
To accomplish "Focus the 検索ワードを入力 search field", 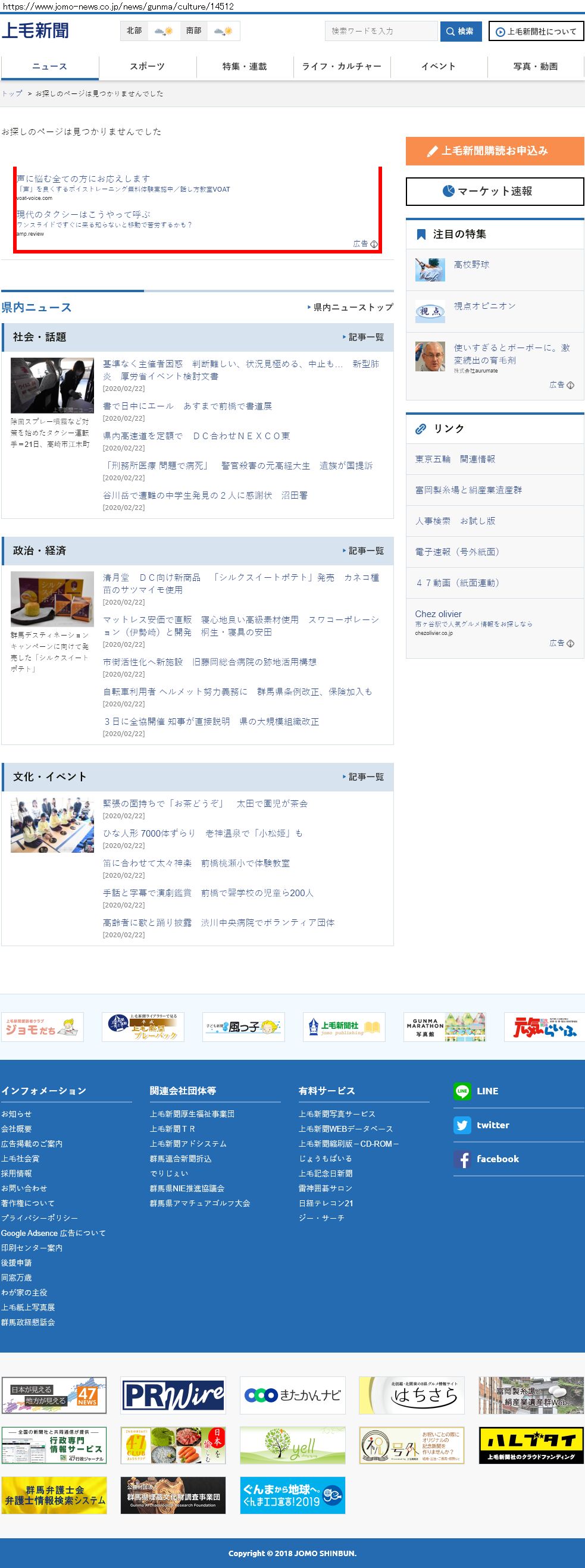I will (x=380, y=31).
